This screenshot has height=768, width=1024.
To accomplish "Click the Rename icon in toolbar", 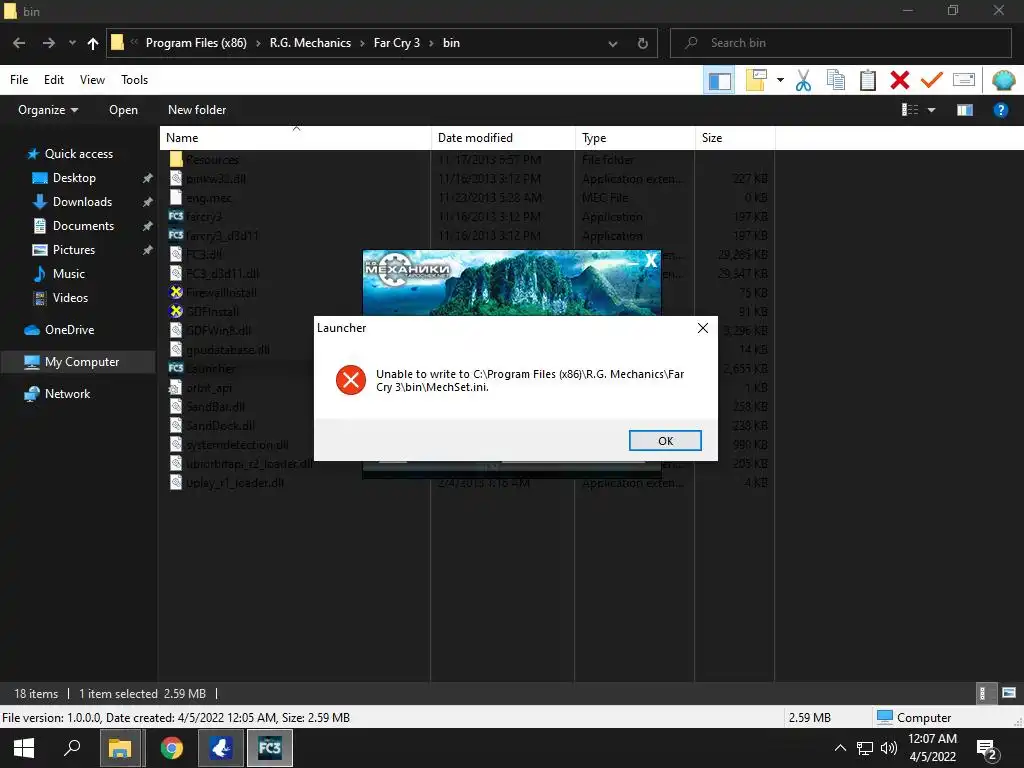I will pyautogui.click(x=964, y=80).
